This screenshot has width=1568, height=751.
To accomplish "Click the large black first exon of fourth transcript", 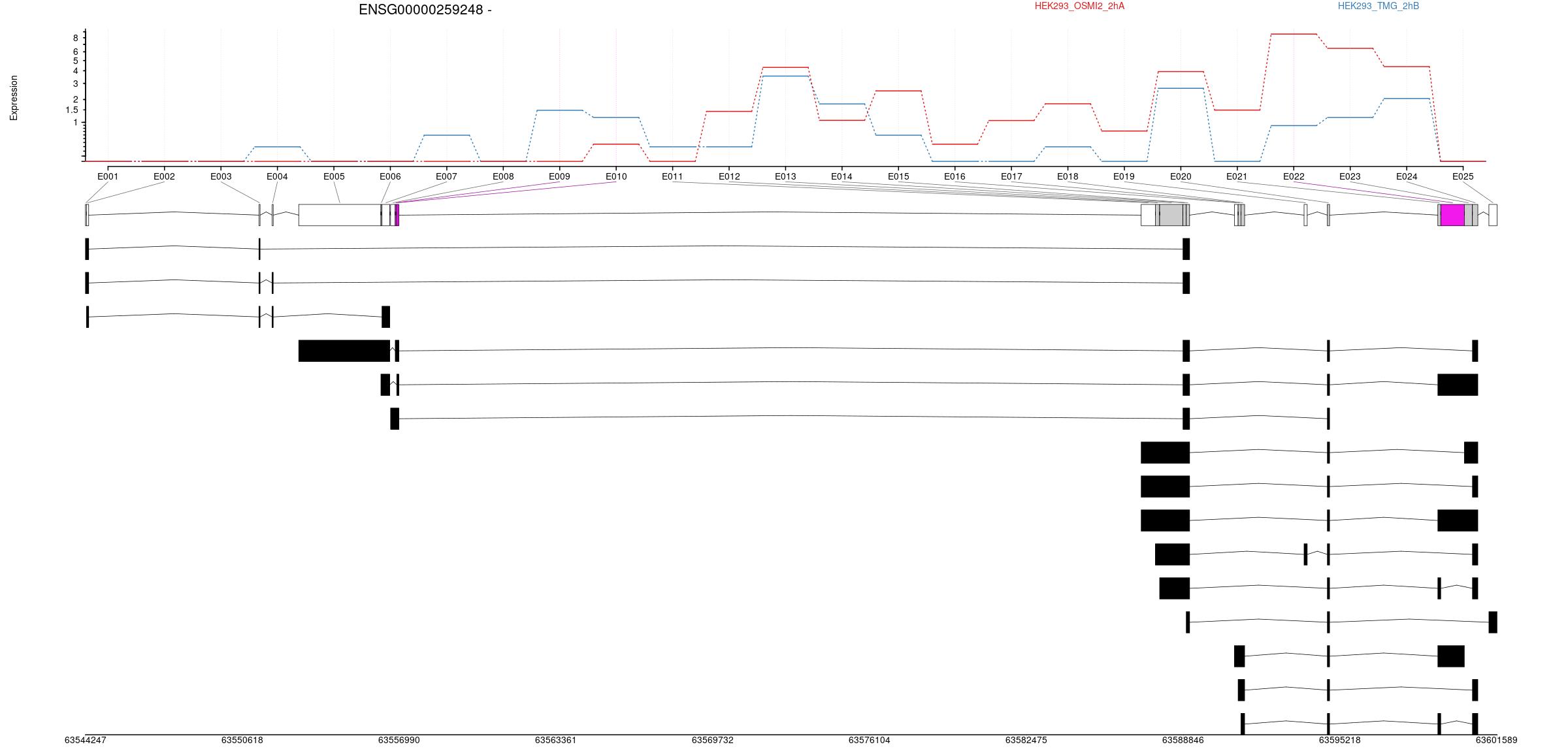I will point(344,351).
